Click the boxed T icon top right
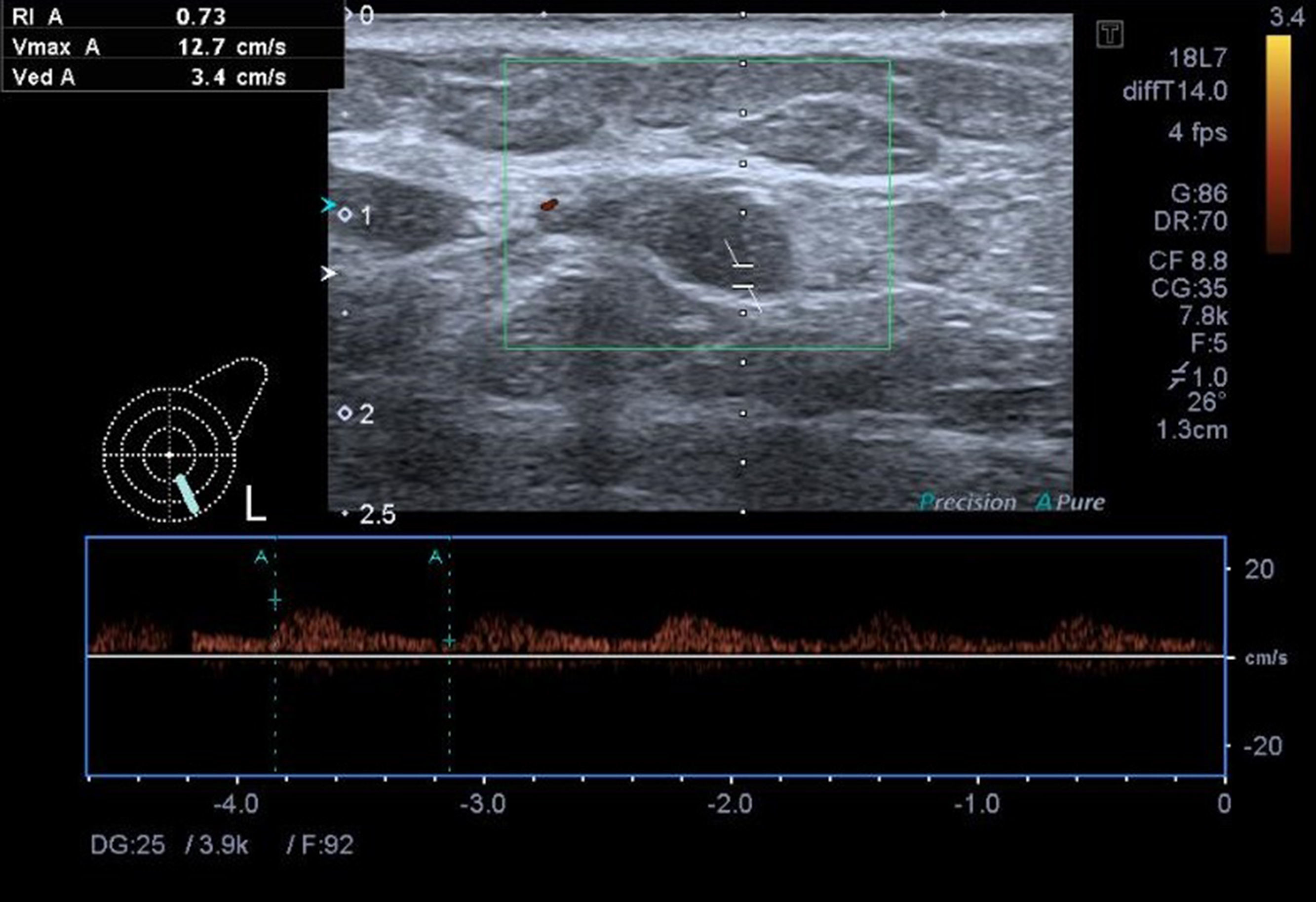Viewport: 1316px width, 902px height. (1109, 35)
